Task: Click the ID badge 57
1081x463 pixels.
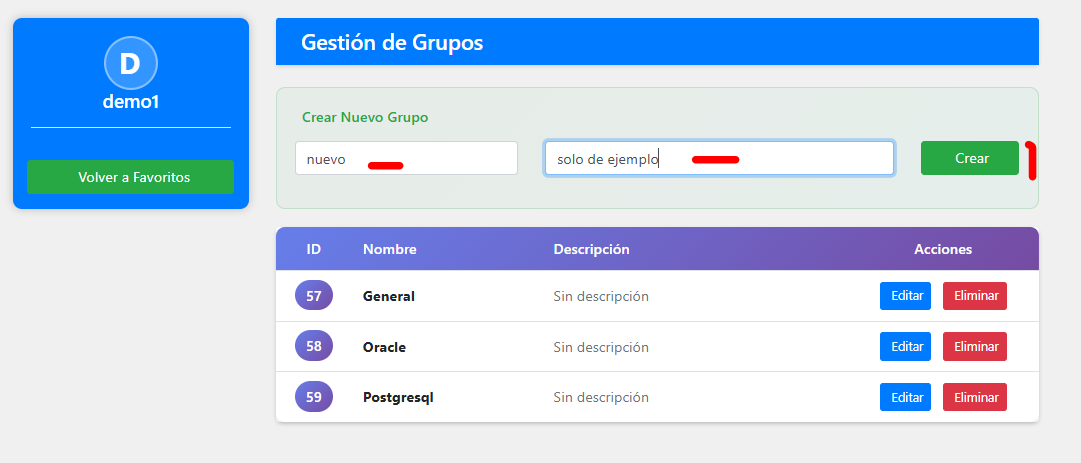Action: click(x=314, y=296)
